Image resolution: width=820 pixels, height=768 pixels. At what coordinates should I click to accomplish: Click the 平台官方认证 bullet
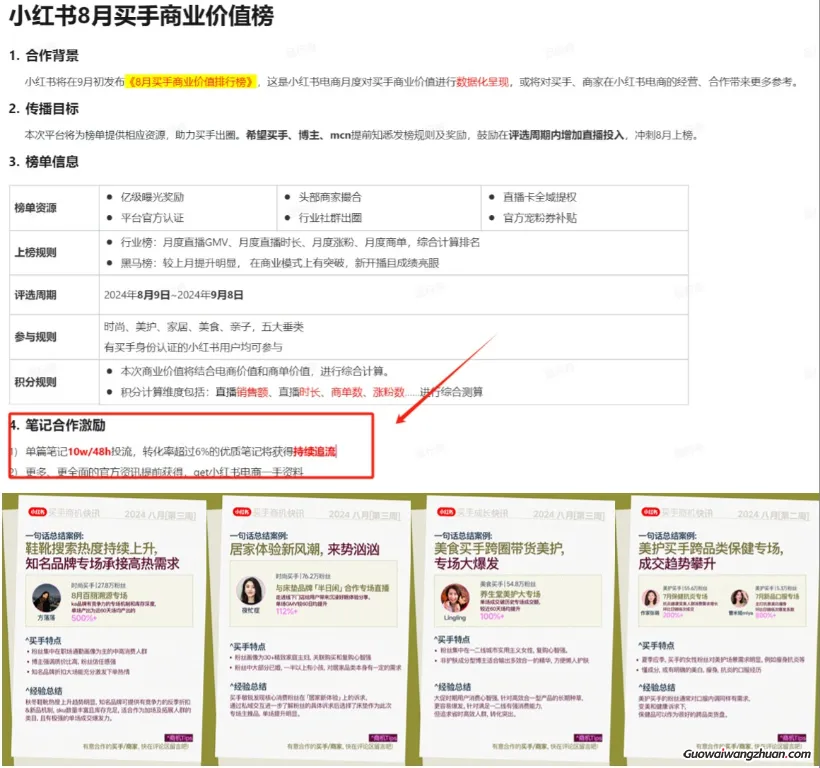[152, 217]
